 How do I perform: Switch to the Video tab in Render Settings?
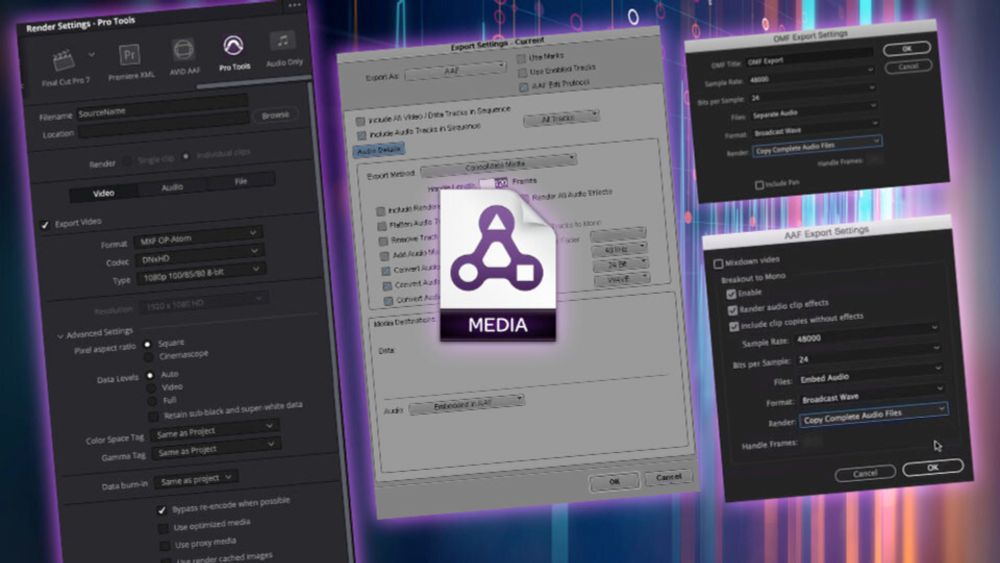104,193
